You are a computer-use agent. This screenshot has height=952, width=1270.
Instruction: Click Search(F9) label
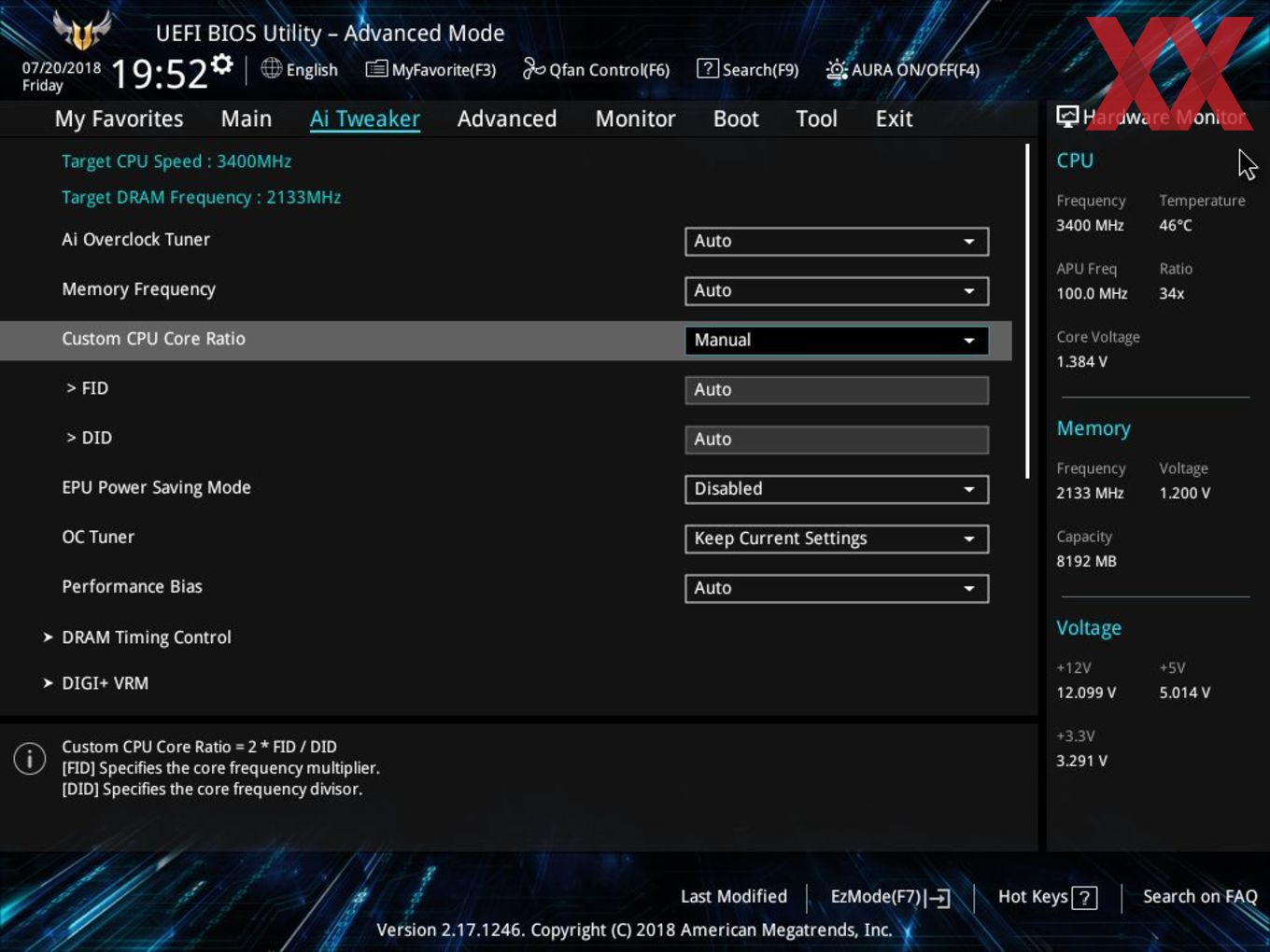[760, 70]
